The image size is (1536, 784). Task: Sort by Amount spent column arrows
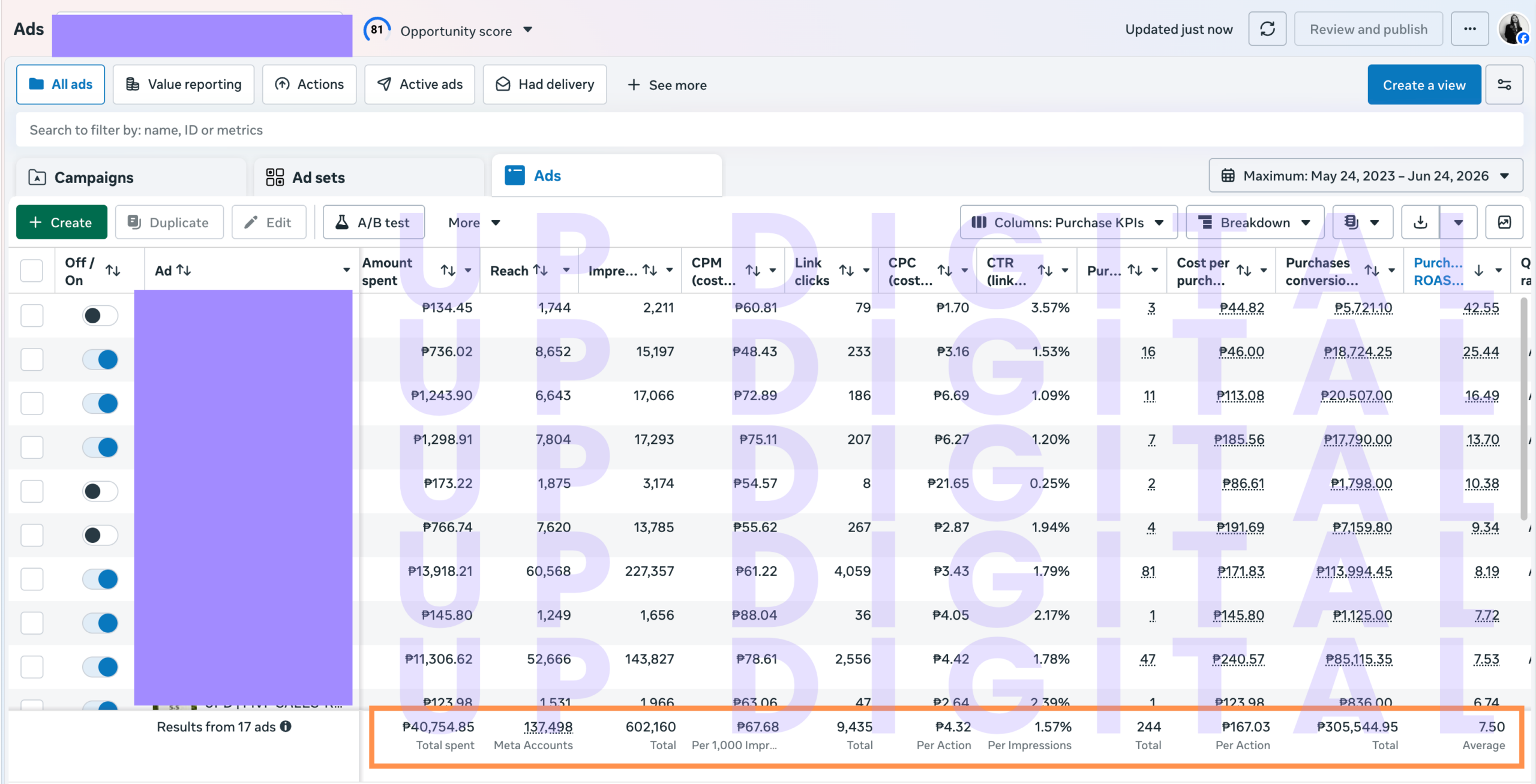pos(448,271)
